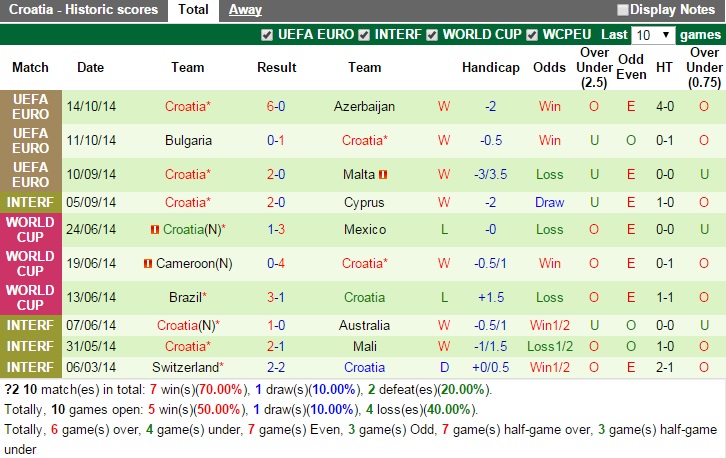Click the Mali team name
Viewport: 726px width, 458px height.
click(x=364, y=346)
